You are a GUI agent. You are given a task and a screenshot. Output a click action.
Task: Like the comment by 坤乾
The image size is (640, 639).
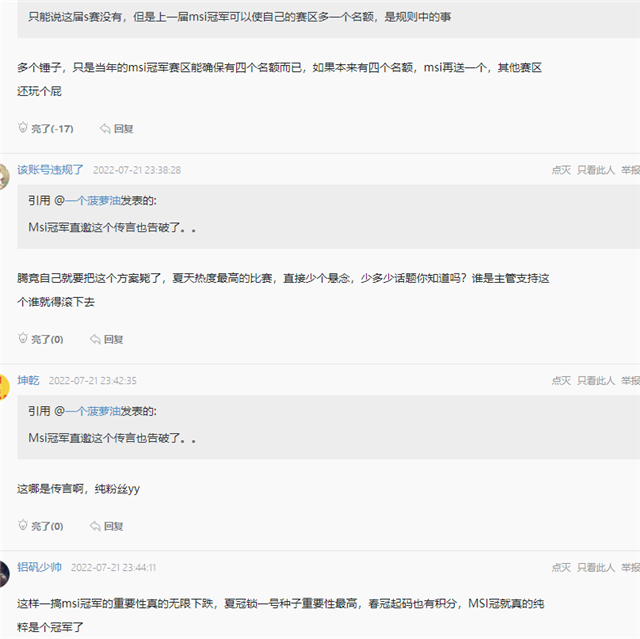pos(24,525)
